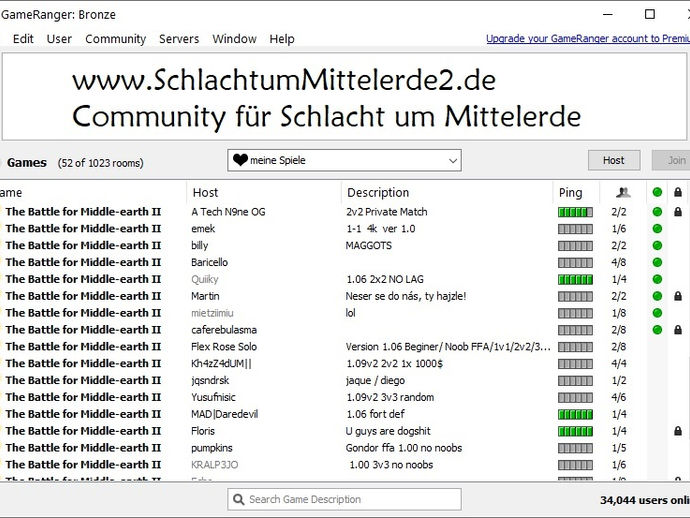Click the '34,044 users online' status text
Screen dimensions: 690x518
pos(644,500)
